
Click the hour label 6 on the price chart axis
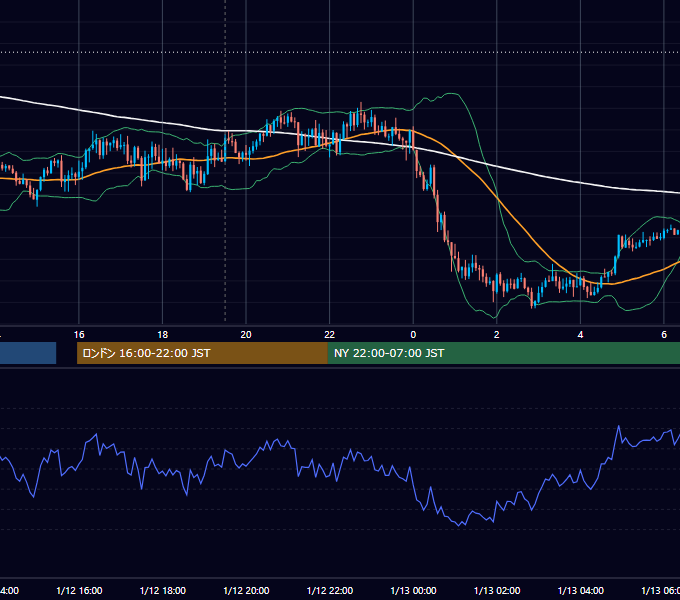tap(664, 335)
